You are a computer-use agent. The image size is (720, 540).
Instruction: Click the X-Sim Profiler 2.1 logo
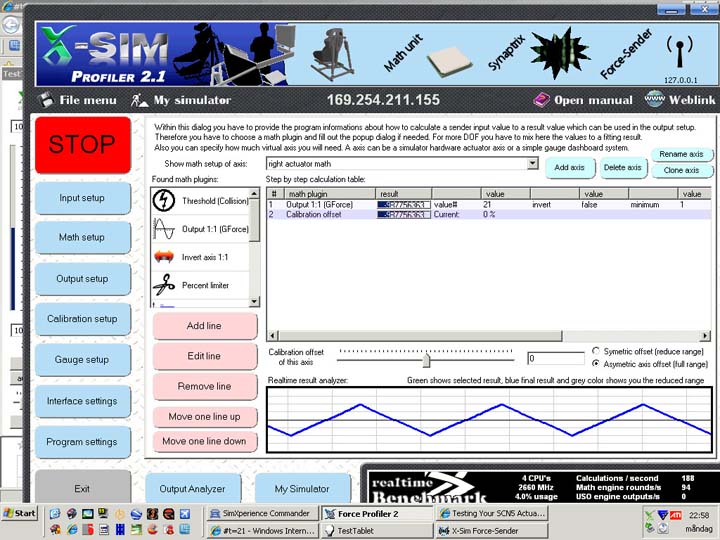pos(105,56)
